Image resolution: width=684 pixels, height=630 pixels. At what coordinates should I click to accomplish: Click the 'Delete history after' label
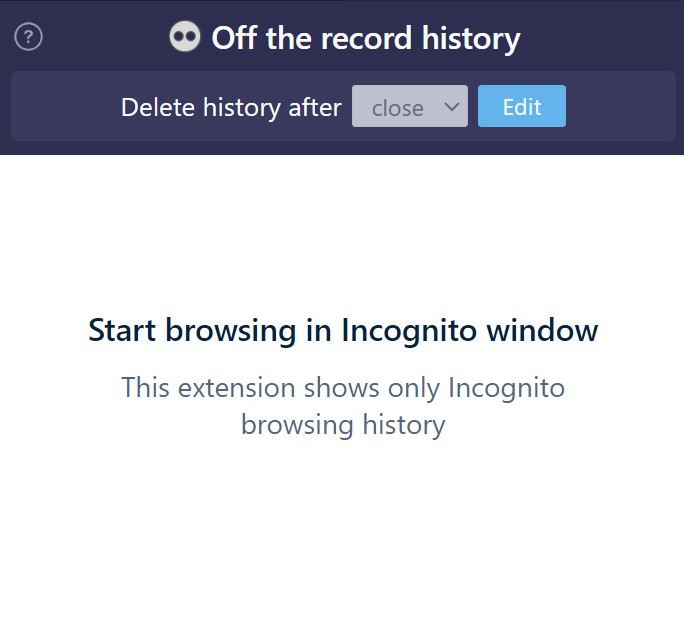[x=231, y=107]
